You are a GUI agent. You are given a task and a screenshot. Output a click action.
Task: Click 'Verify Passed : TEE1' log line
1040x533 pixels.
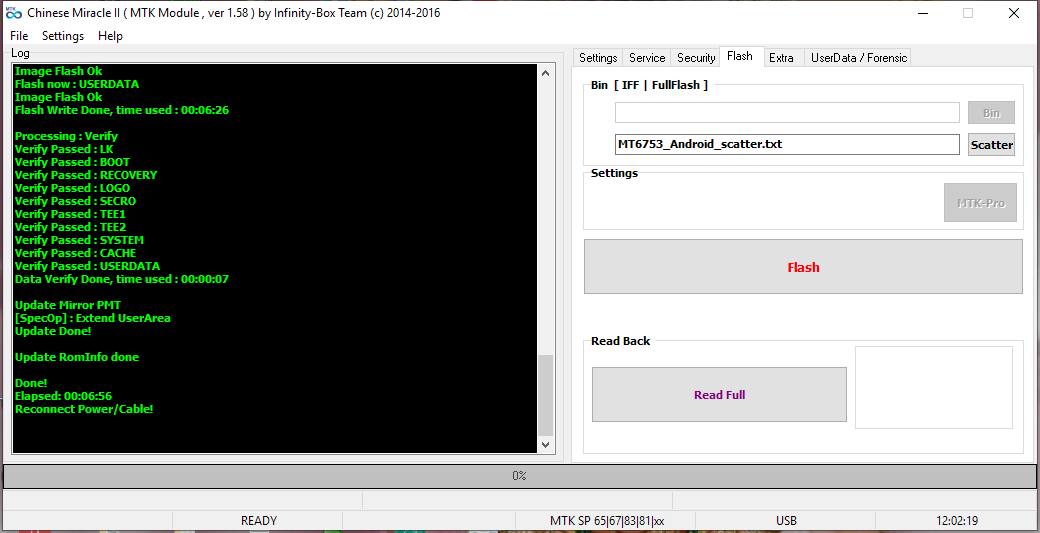70,214
